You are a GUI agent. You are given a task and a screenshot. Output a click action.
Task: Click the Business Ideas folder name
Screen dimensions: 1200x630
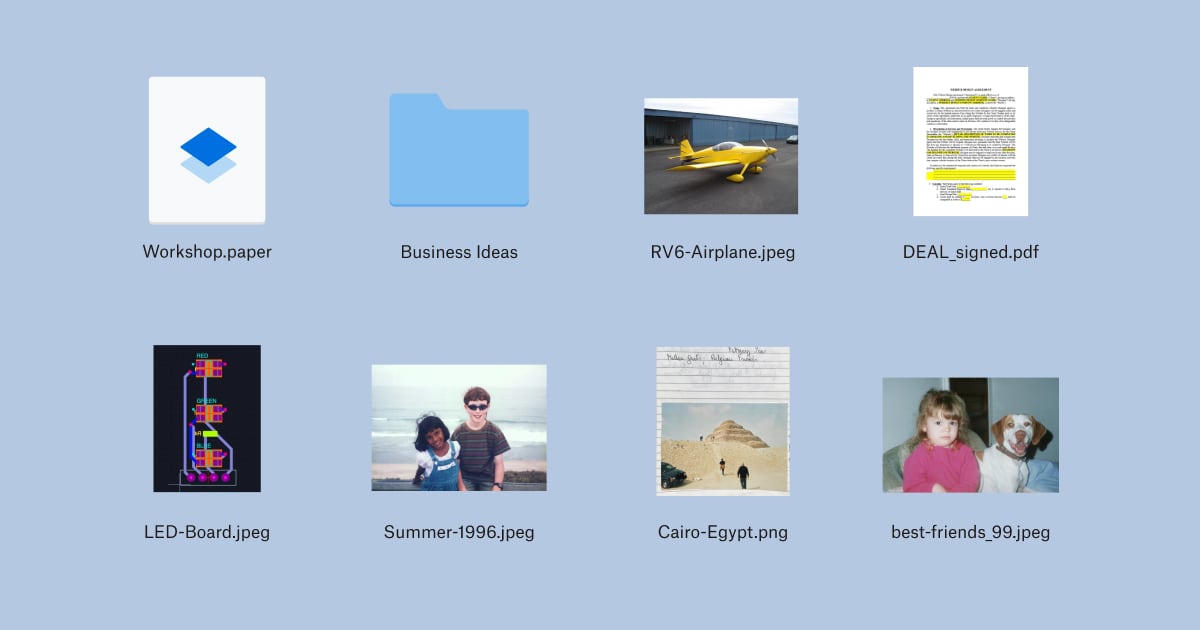[459, 252]
